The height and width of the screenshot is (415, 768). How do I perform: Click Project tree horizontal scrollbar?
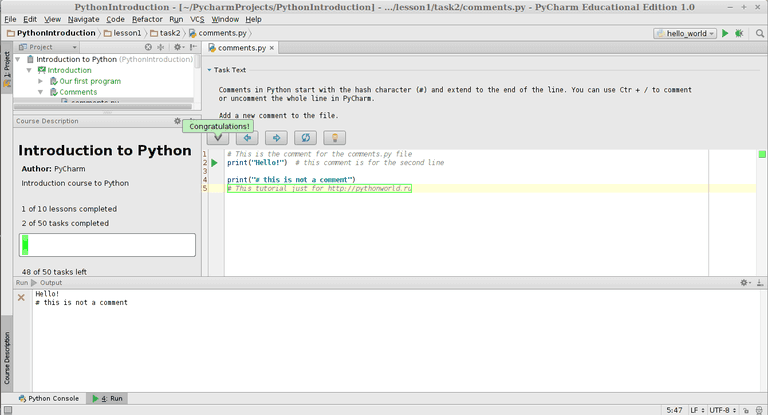pos(102,106)
